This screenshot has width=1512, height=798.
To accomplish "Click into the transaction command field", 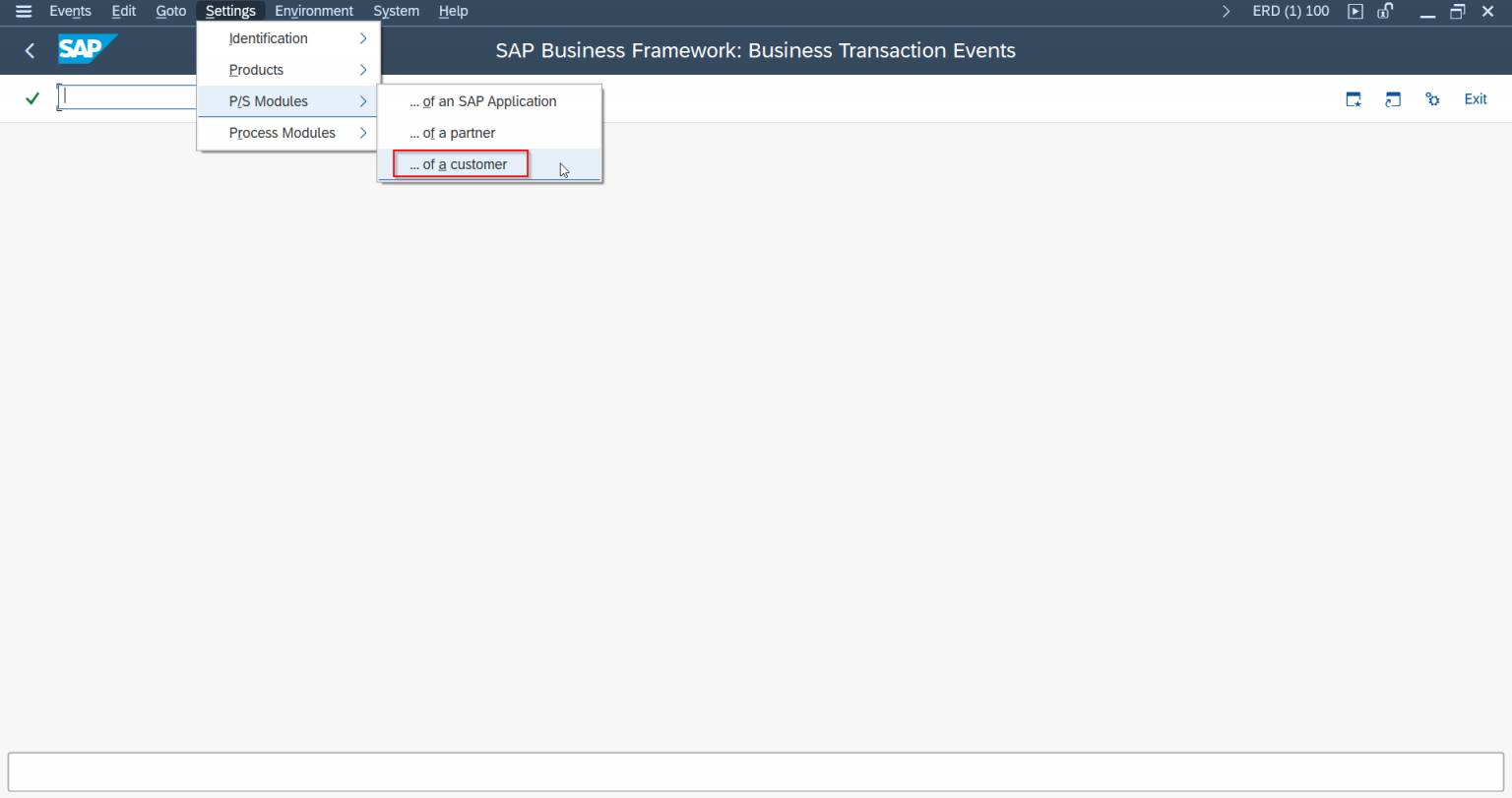I will pos(128,97).
